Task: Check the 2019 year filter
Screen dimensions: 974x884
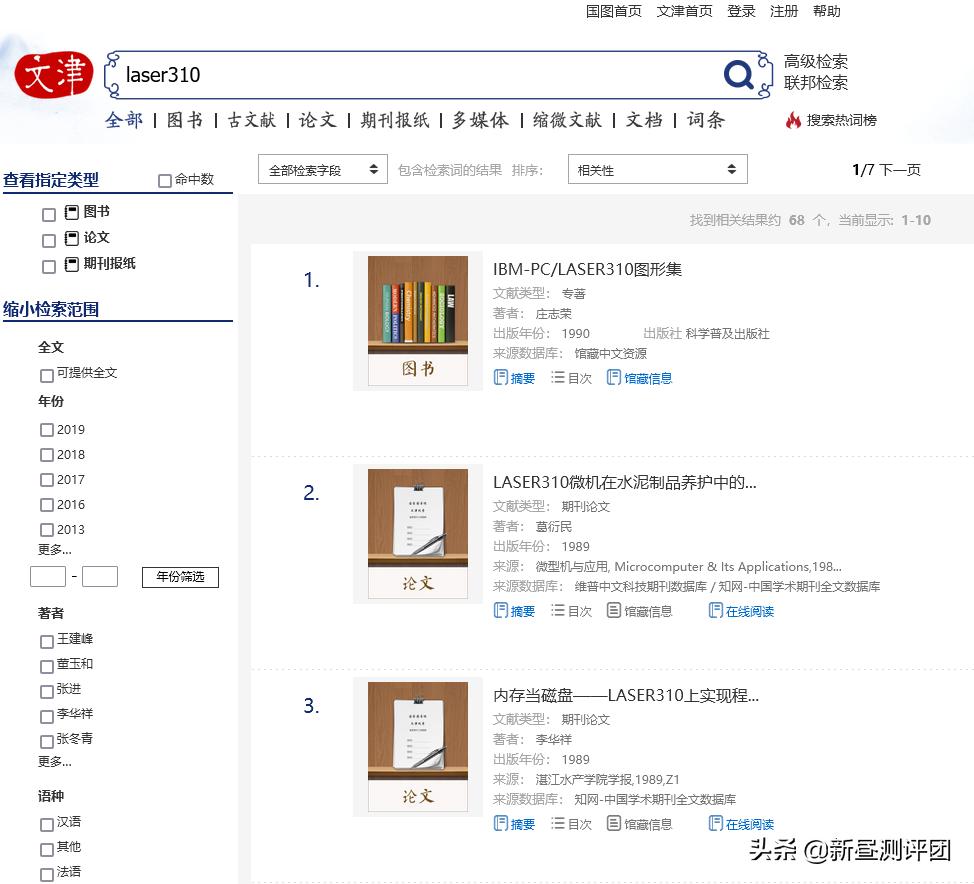Action: coord(47,429)
